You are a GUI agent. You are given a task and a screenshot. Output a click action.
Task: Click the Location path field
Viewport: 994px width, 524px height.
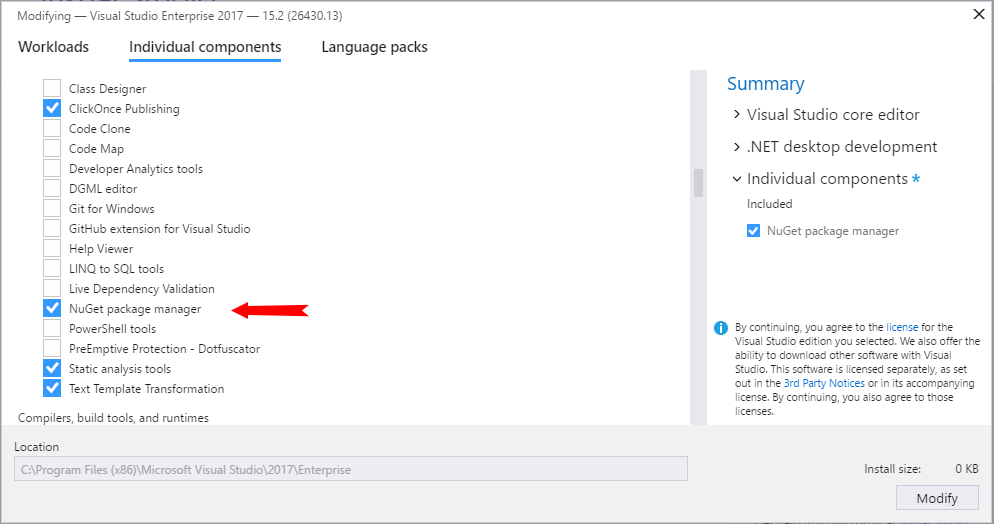[x=351, y=469]
